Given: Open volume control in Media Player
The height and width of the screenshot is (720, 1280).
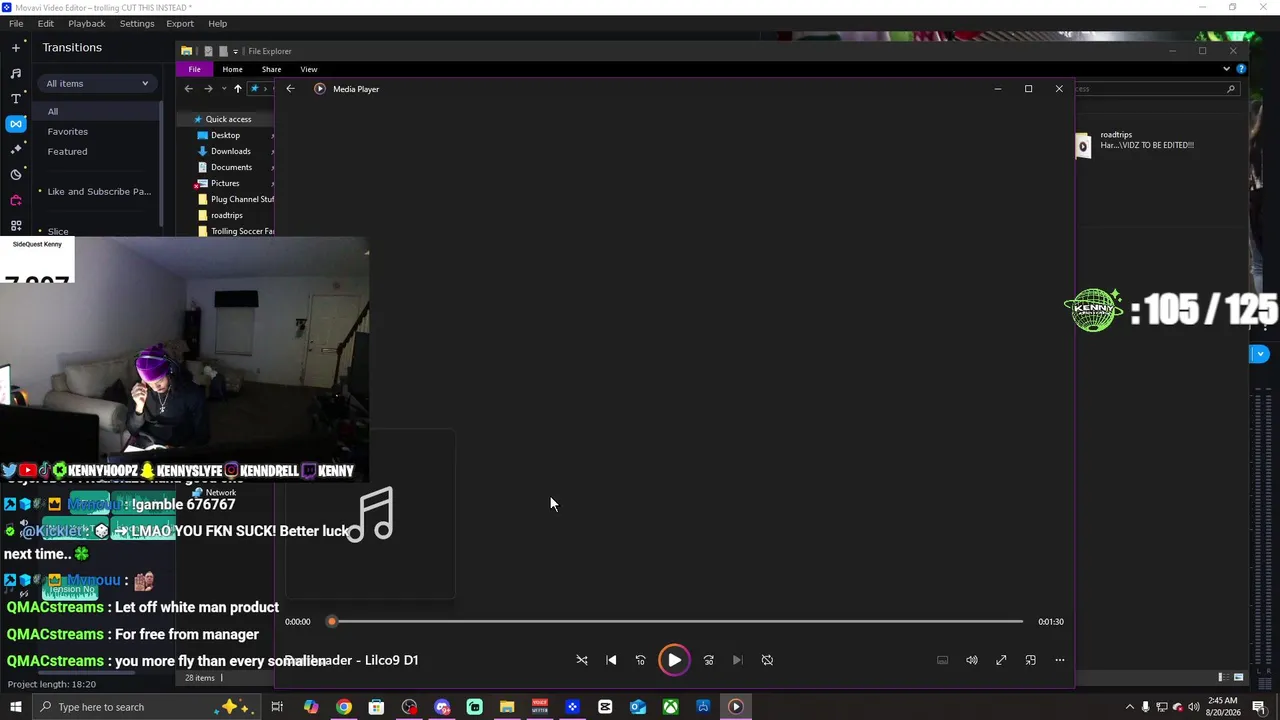Looking at the screenshot, I should coord(971,660).
